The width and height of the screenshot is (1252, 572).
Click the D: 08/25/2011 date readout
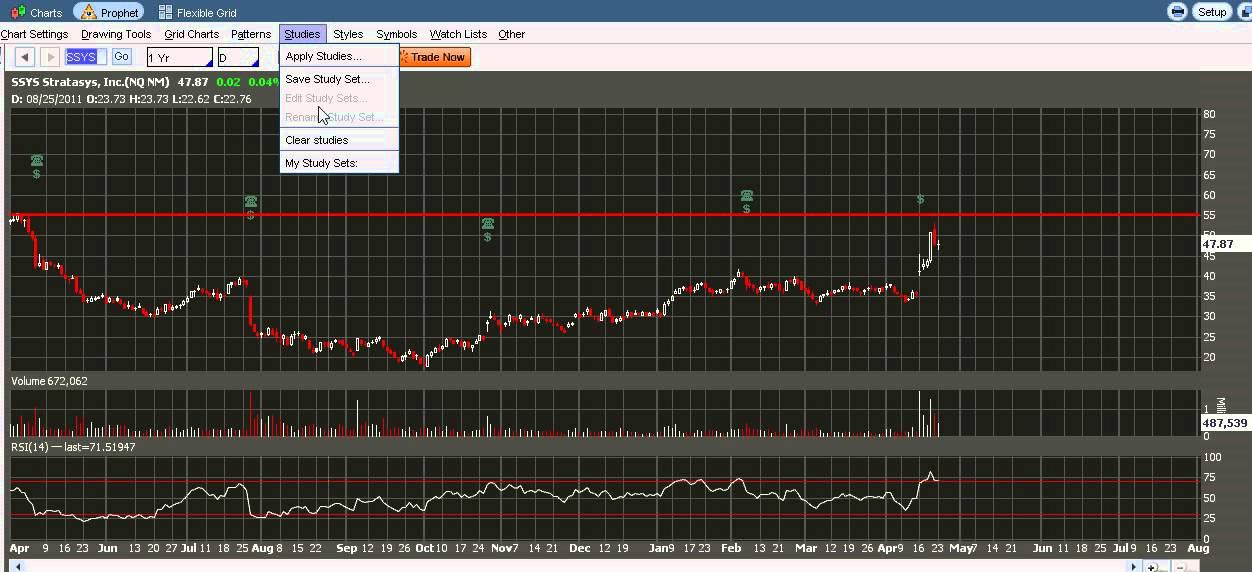coord(47,99)
